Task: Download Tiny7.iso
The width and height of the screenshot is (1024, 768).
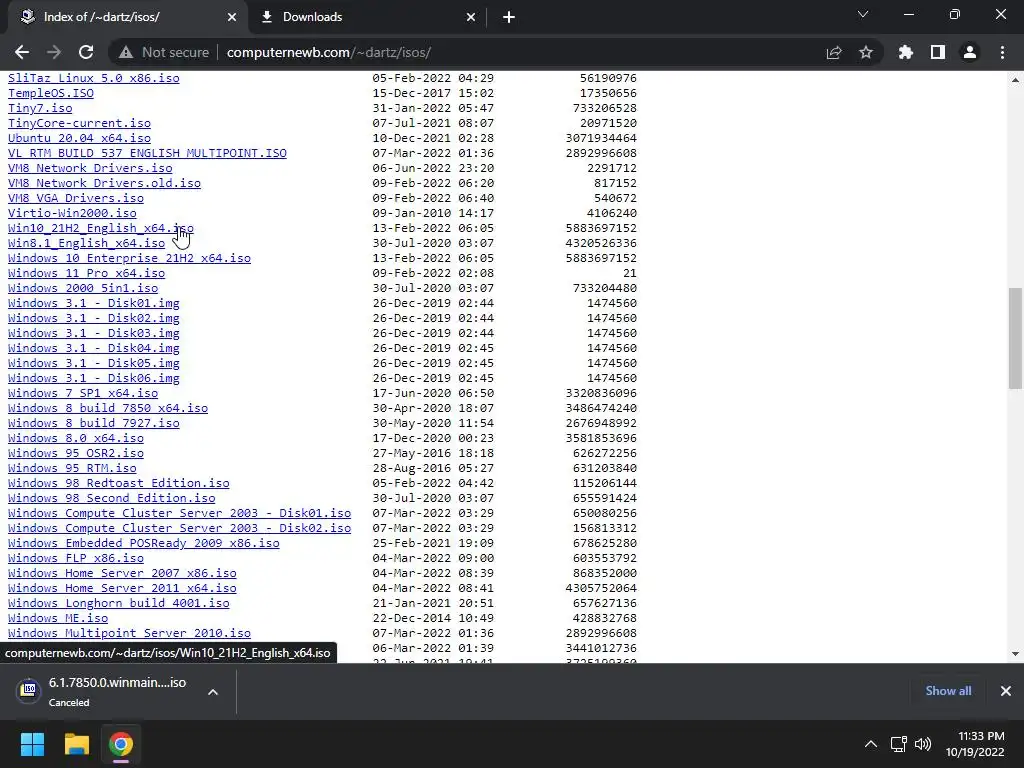Action: [40, 108]
